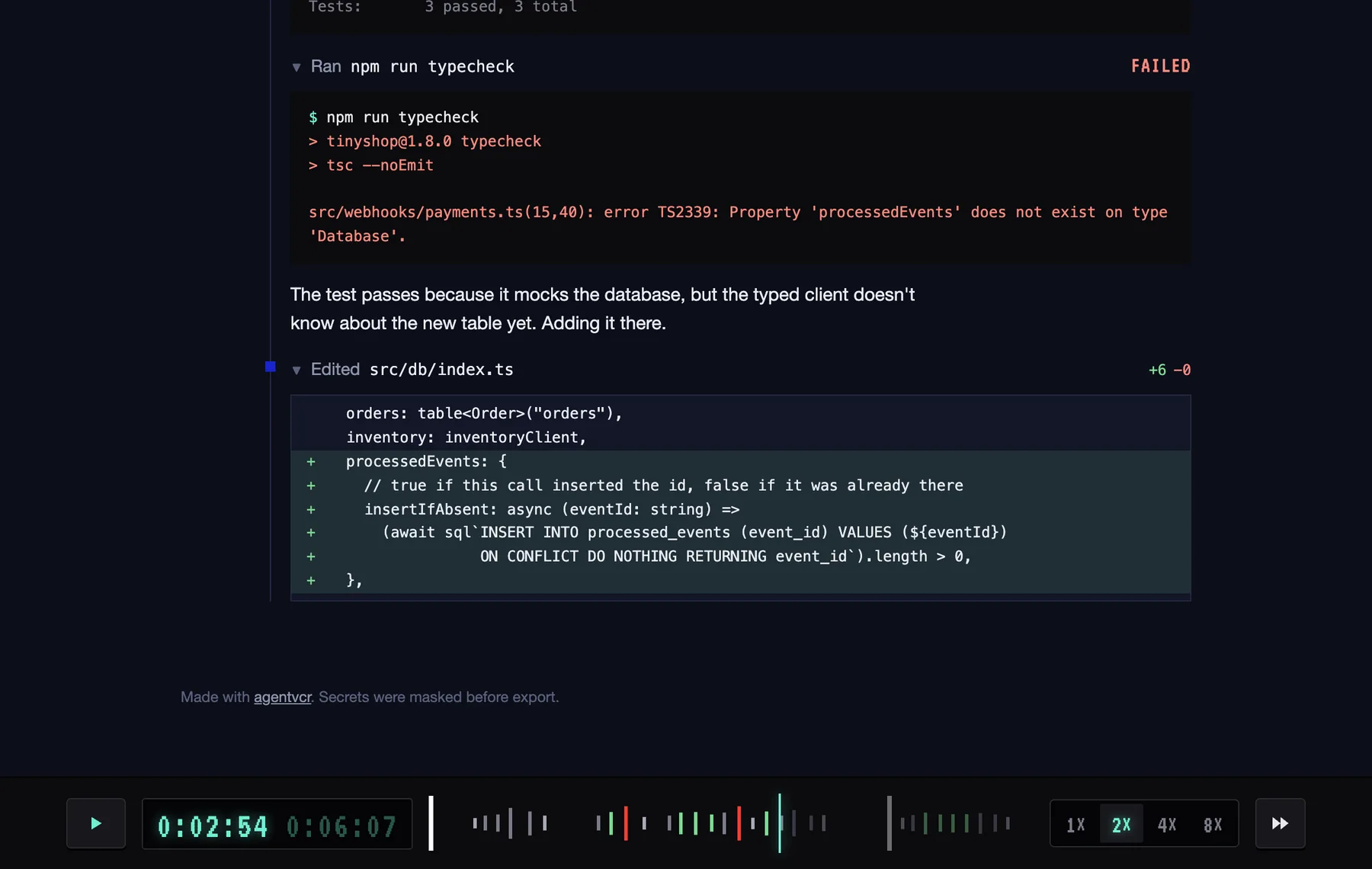Click the TS2339 error message

(738, 224)
